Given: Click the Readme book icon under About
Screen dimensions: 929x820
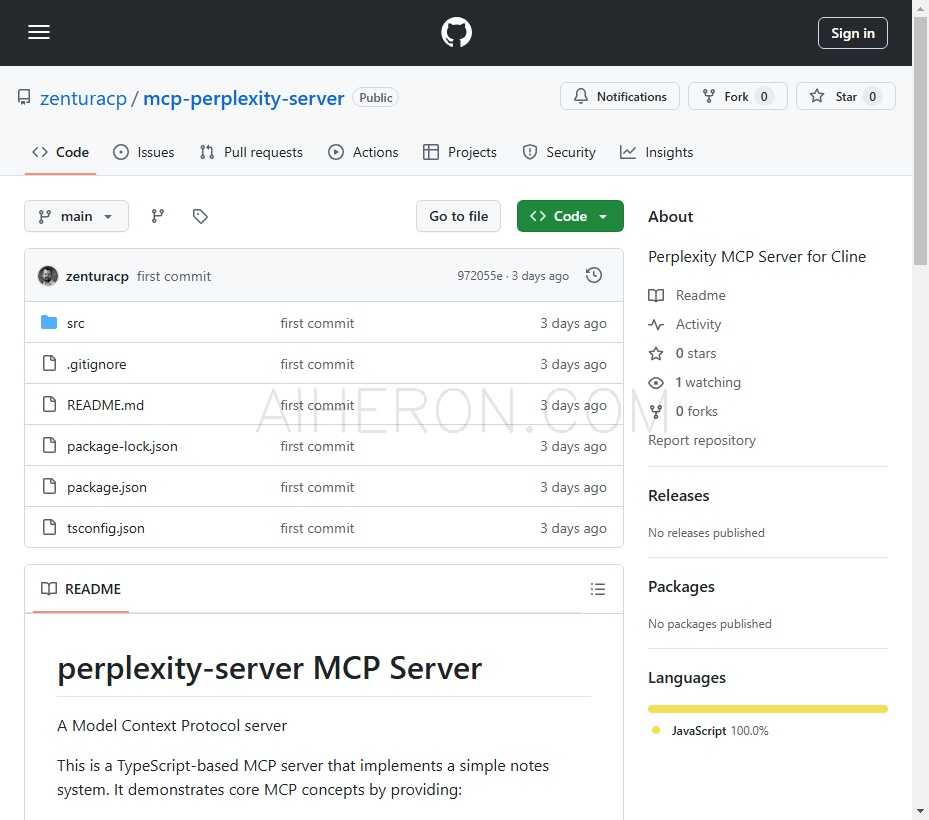Looking at the screenshot, I should pyautogui.click(x=656, y=294).
